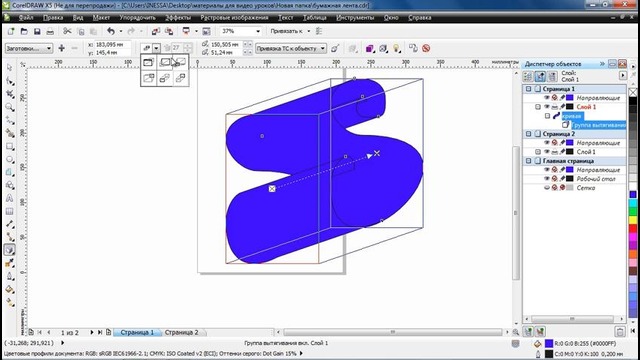640x360 pixels.
Task: Pick the yellow swatch in the color palette
Action: click(x=633, y=220)
